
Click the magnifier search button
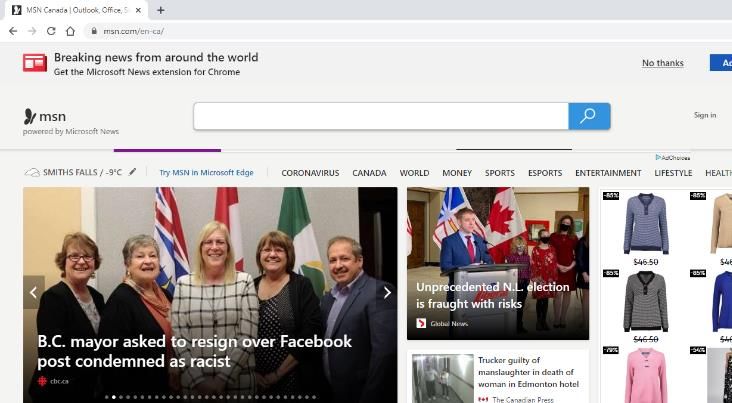pyautogui.click(x=589, y=116)
